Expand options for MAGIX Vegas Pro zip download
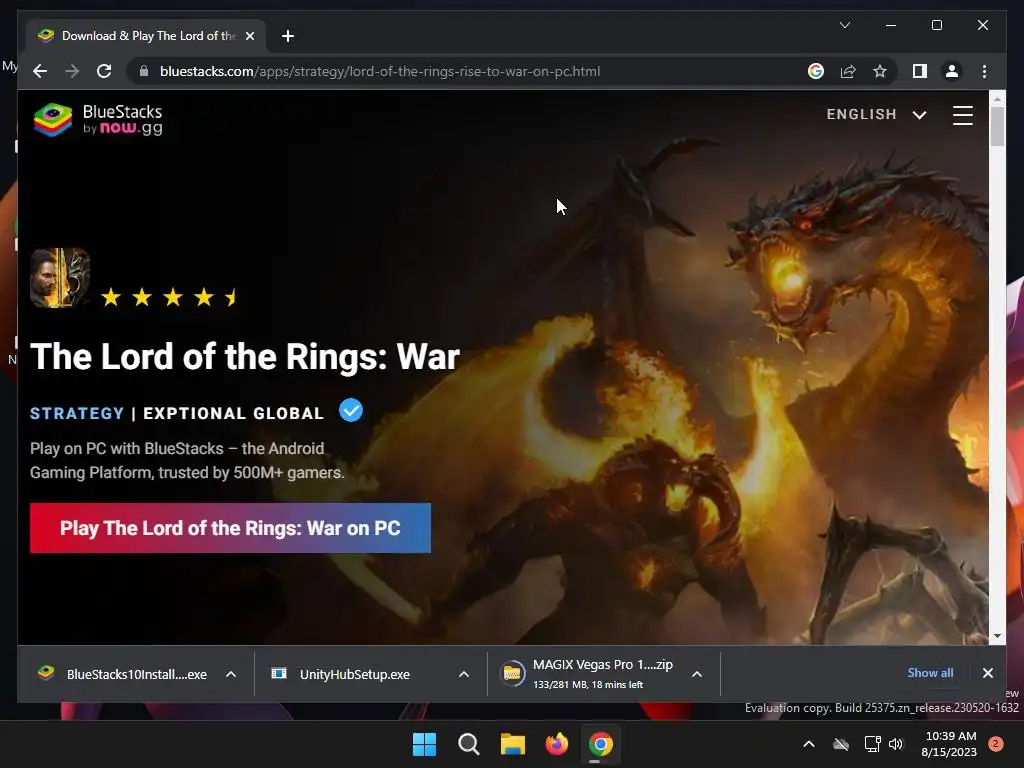Viewport: 1024px width, 768px height. (x=697, y=674)
